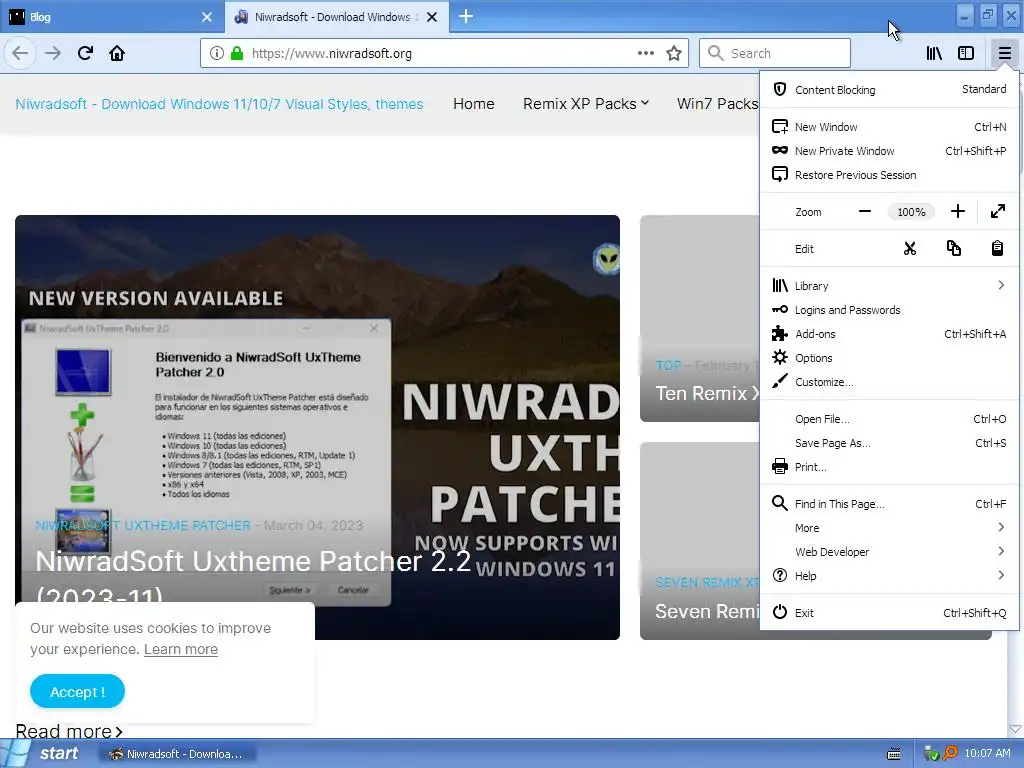Follow the Learn more cookie link
This screenshot has width=1024, height=768.
pos(181,649)
